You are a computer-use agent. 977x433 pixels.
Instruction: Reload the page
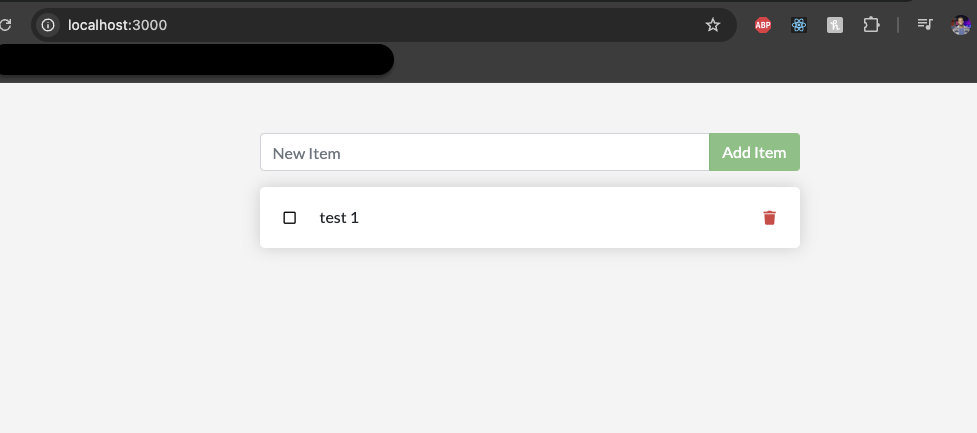tap(5, 25)
